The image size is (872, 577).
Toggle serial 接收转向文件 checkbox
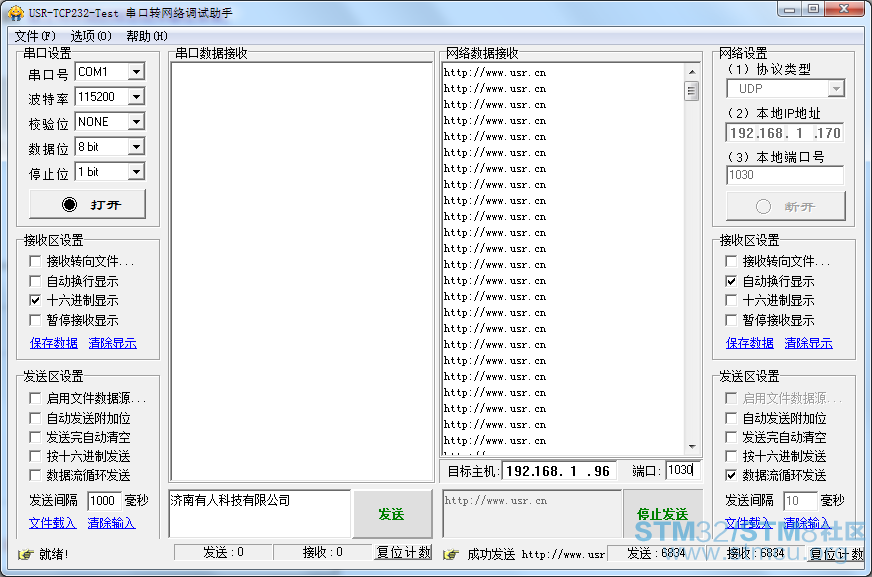click(x=35, y=261)
